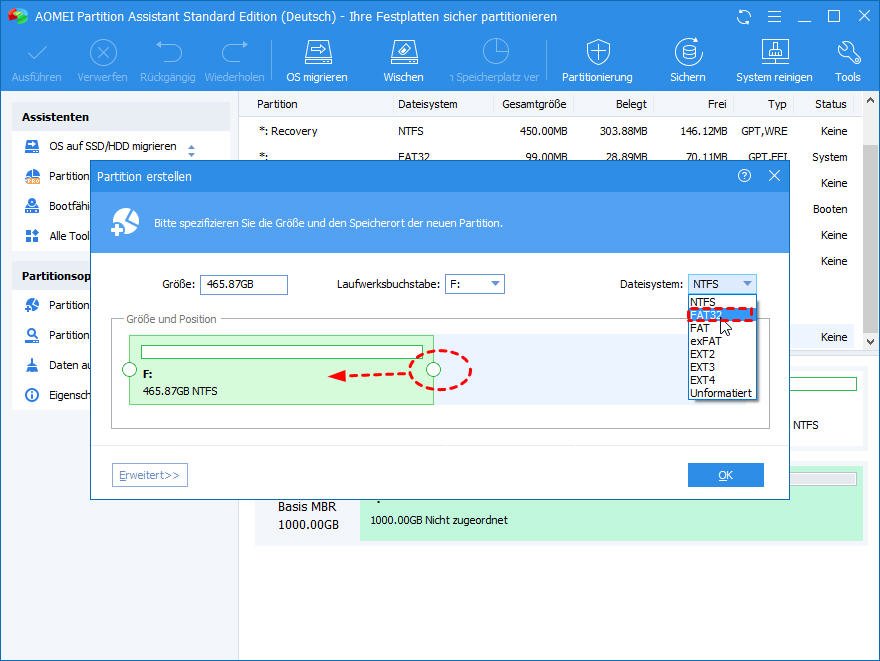Click the OK button in the dialog
The width and height of the screenshot is (880, 661).
tap(726, 475)
